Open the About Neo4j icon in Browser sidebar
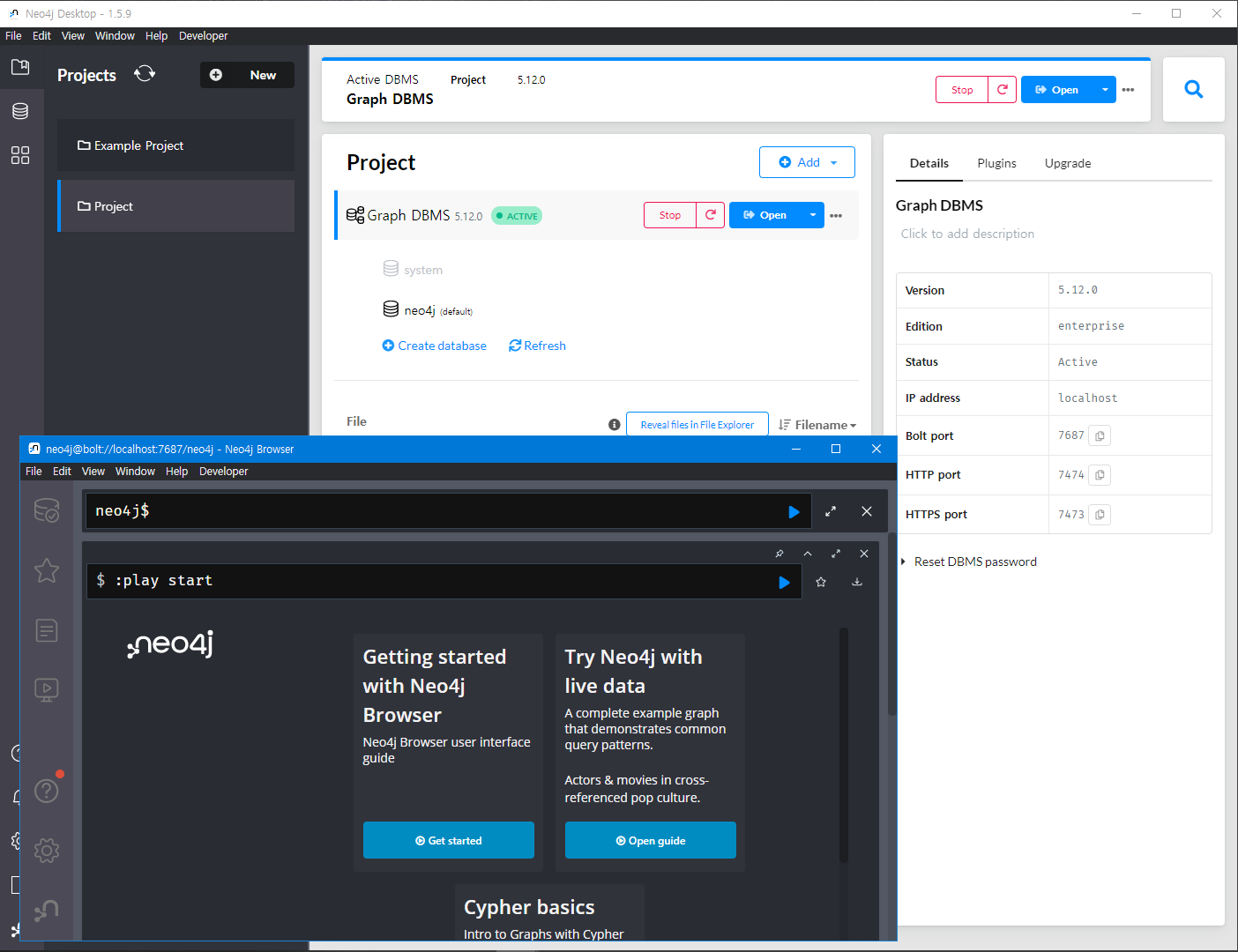Screen dimensions: 1238x952 pos(47,910)
